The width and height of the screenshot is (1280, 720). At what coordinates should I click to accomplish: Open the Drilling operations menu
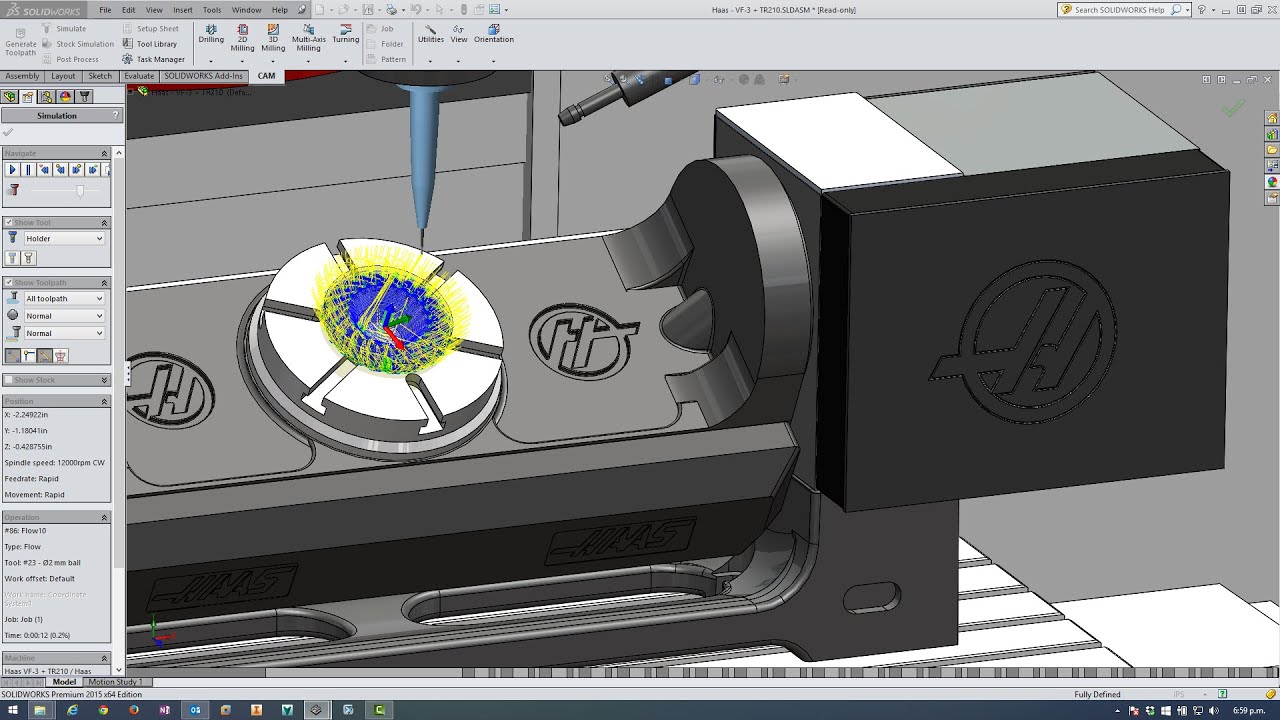coord(211,34)
